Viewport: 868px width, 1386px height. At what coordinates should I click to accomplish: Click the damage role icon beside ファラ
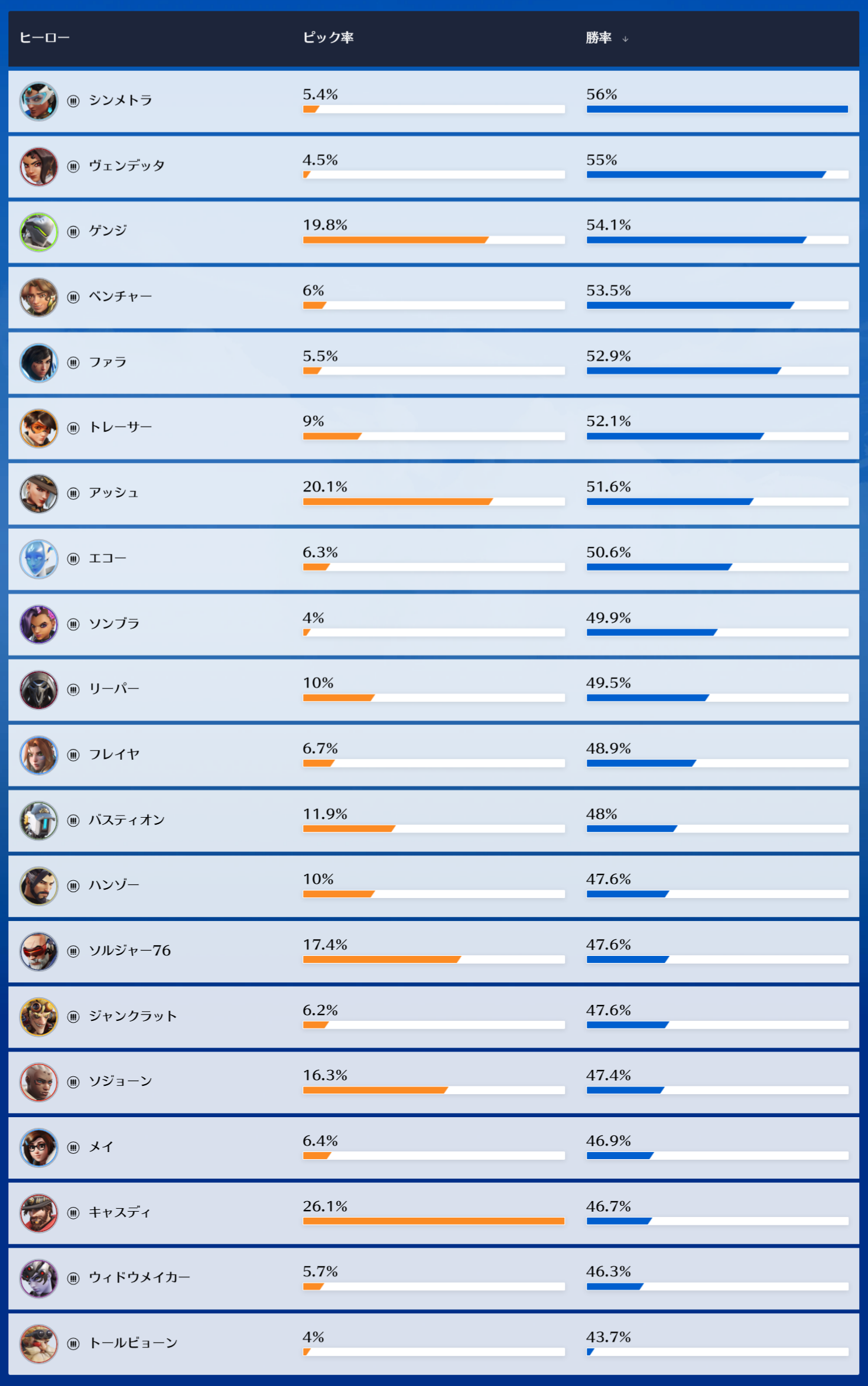pos(73,363)
